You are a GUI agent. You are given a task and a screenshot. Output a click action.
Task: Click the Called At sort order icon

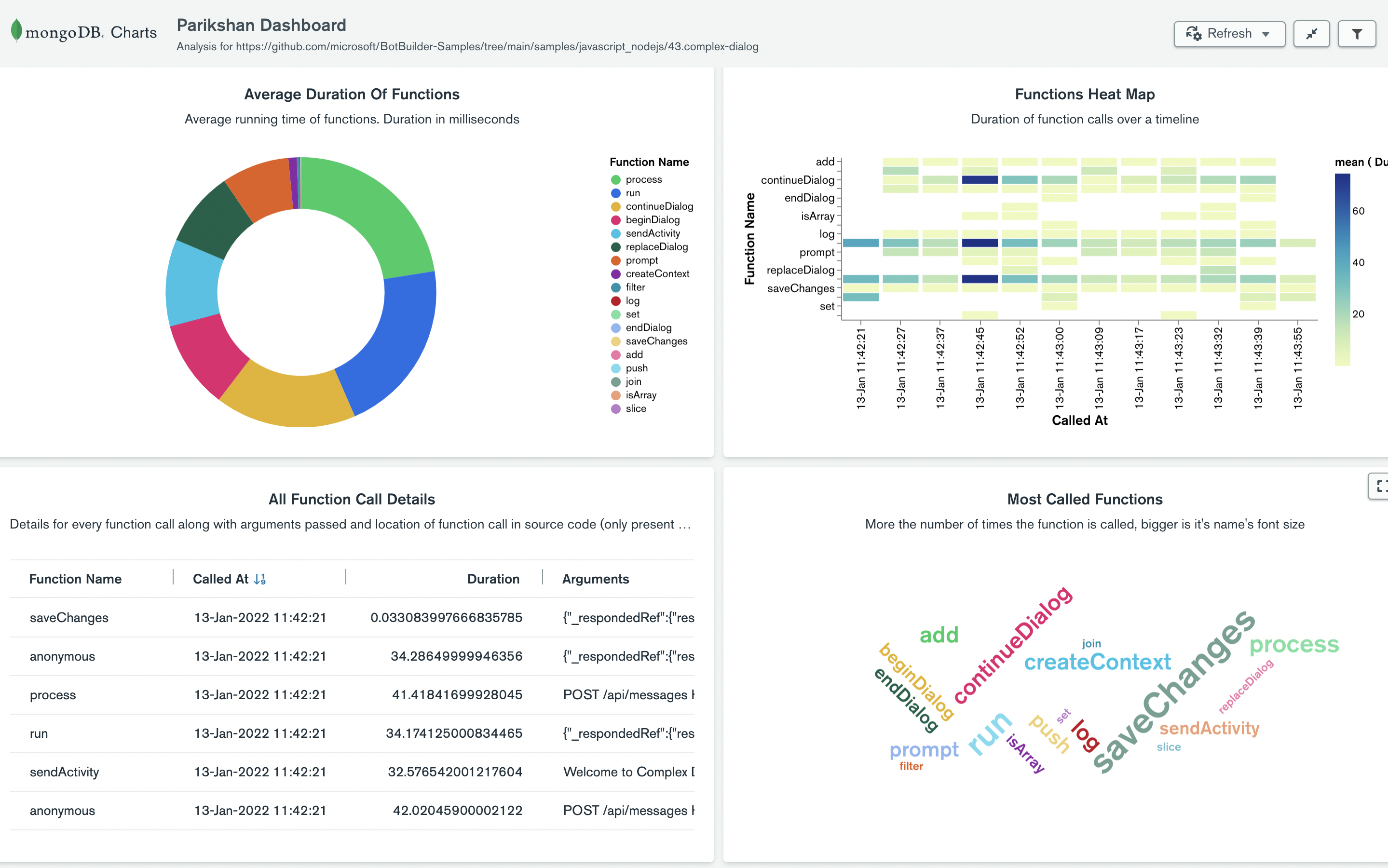point(259,579)
